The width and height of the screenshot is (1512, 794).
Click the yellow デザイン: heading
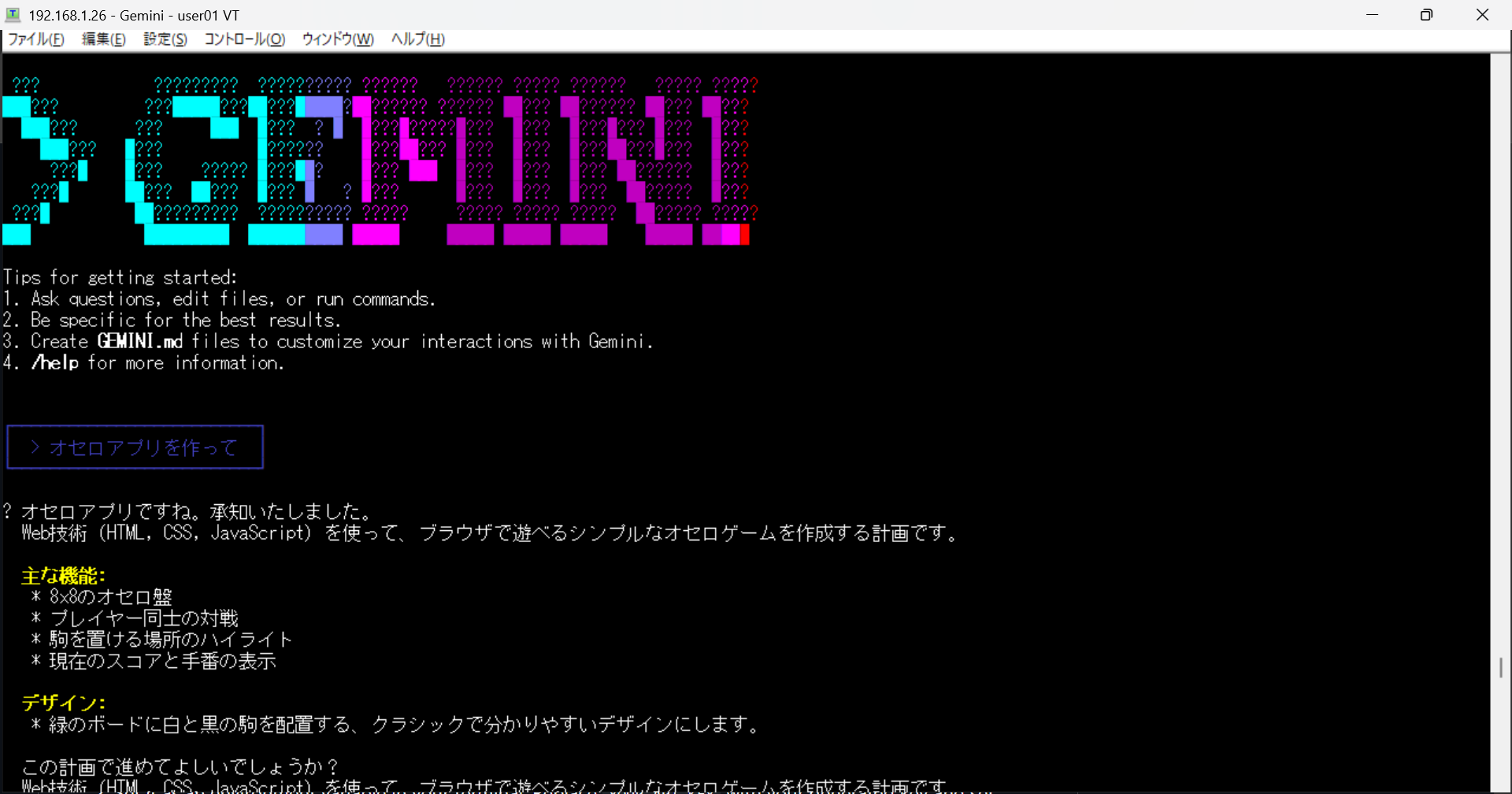63,703
